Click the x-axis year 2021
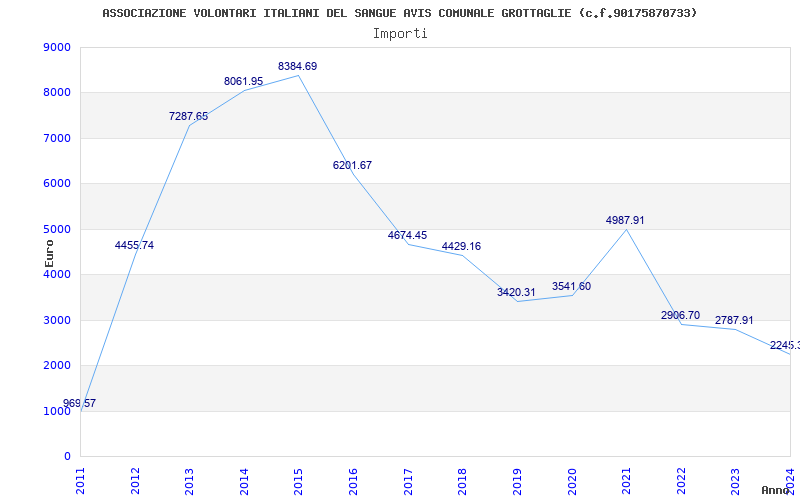 point(626,481)
